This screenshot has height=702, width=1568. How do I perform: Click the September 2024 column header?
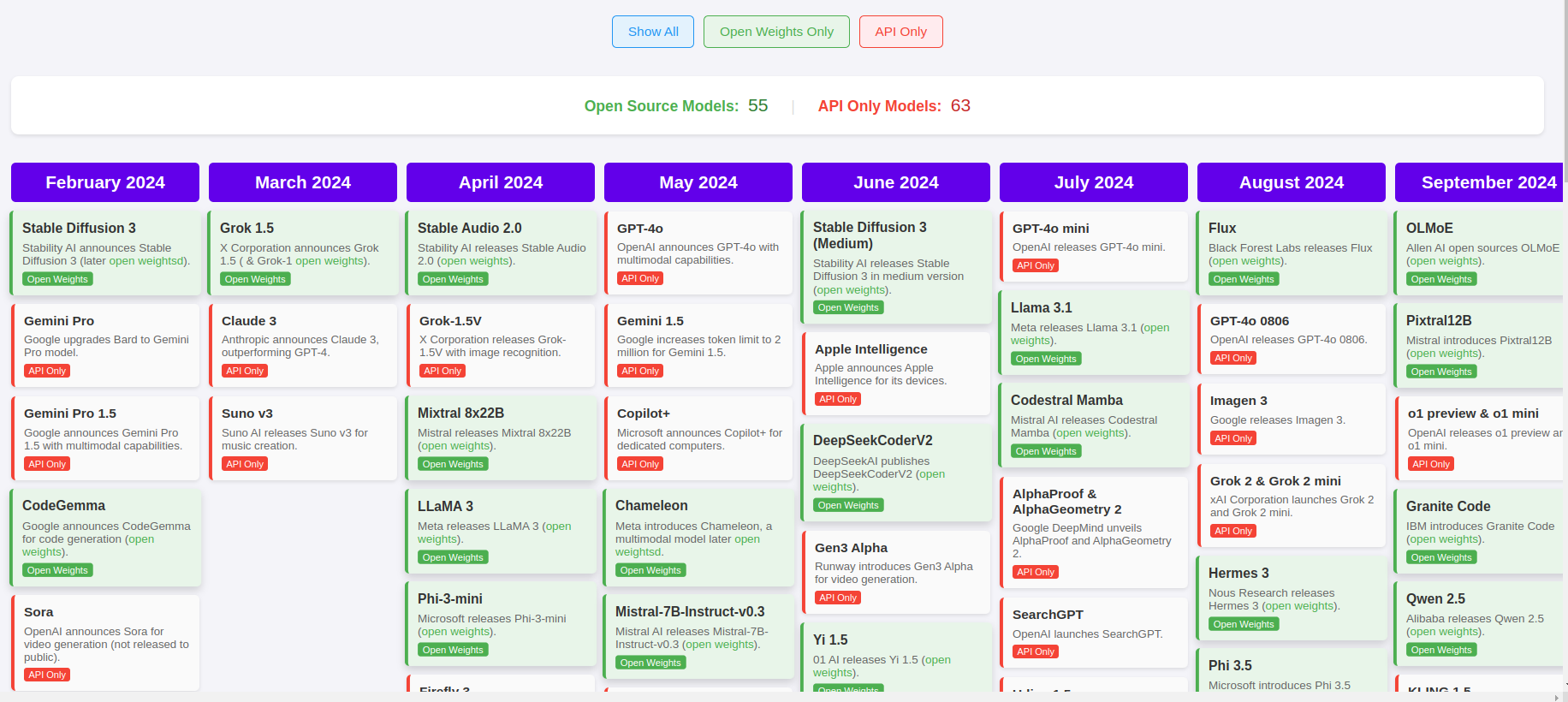(x=1479, y=182)
